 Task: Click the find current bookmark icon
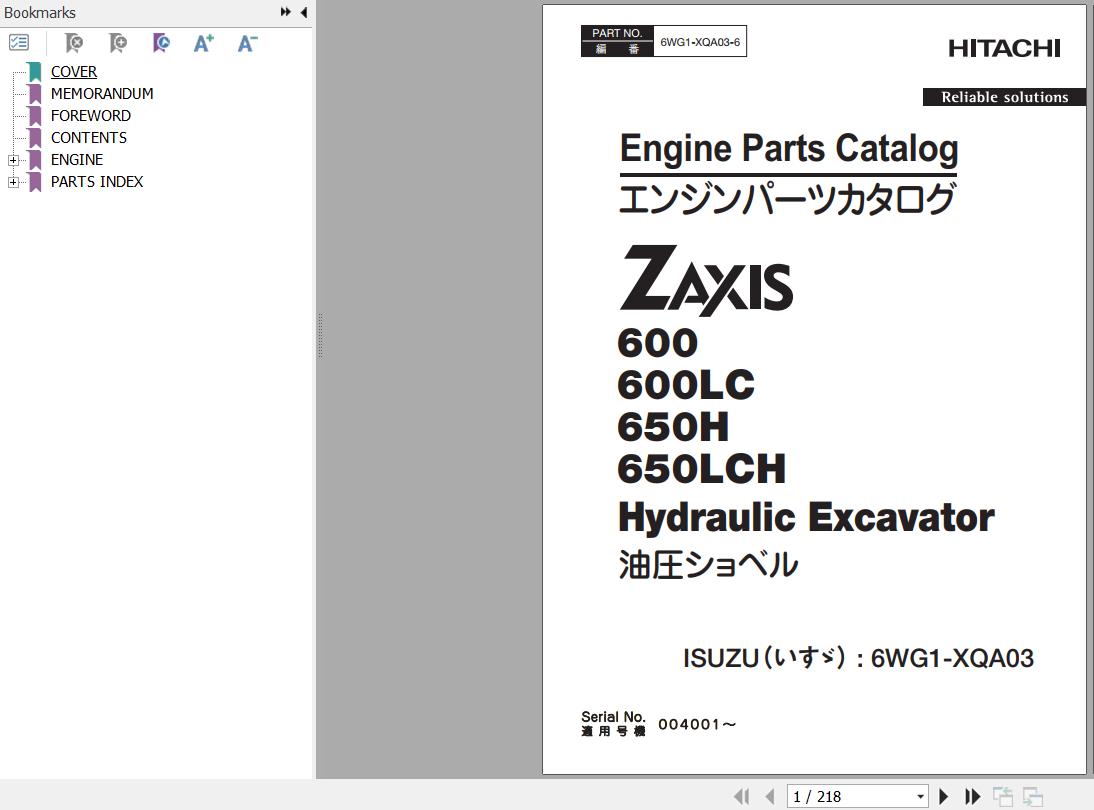pos(160,43)
